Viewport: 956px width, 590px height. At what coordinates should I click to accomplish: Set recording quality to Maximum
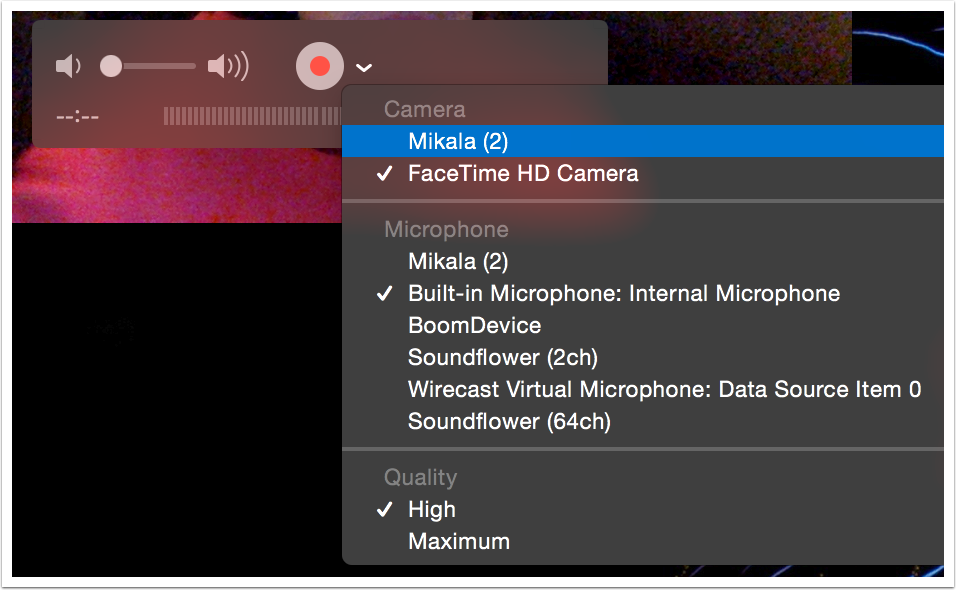click(x=458, y=542)
